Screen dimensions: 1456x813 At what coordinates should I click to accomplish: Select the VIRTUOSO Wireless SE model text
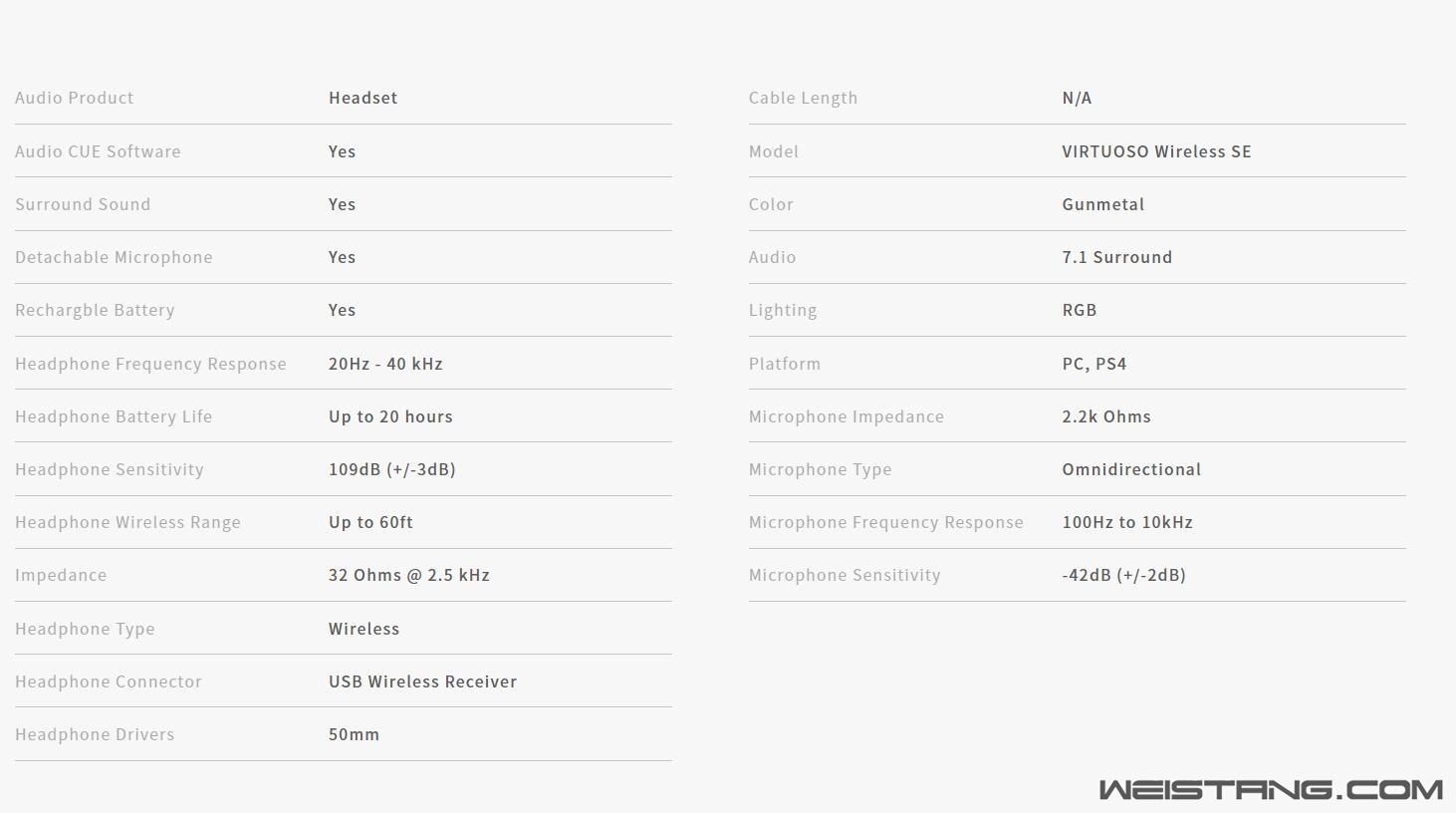click(1156, 151)
